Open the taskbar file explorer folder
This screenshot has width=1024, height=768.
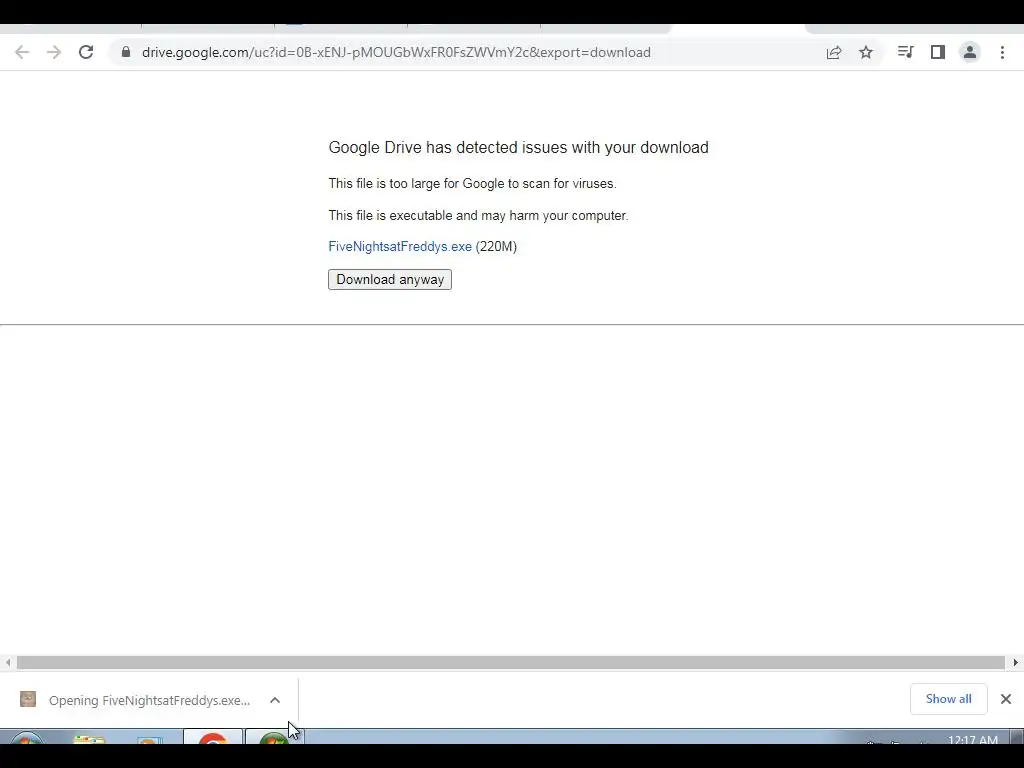[89, 739]
